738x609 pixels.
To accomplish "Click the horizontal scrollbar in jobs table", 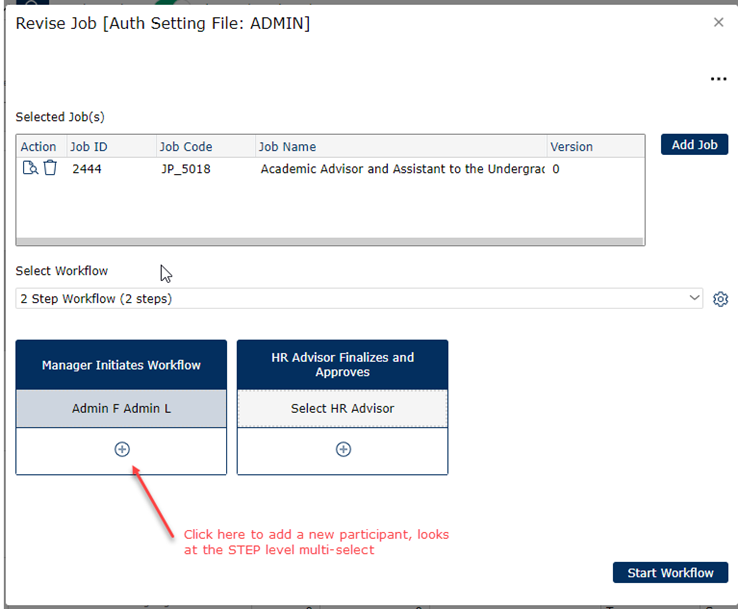I will [330, 241].
